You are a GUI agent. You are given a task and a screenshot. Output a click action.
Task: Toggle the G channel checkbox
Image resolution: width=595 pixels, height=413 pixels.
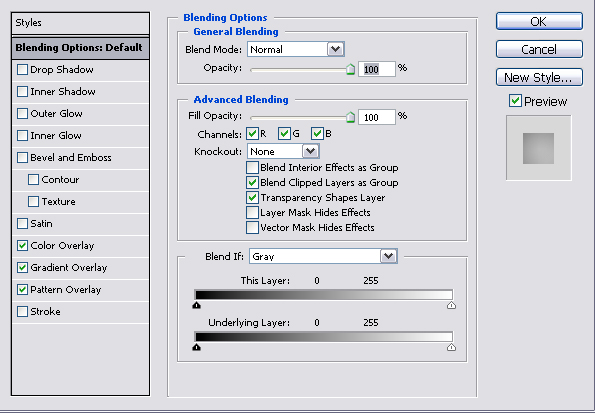284,134
